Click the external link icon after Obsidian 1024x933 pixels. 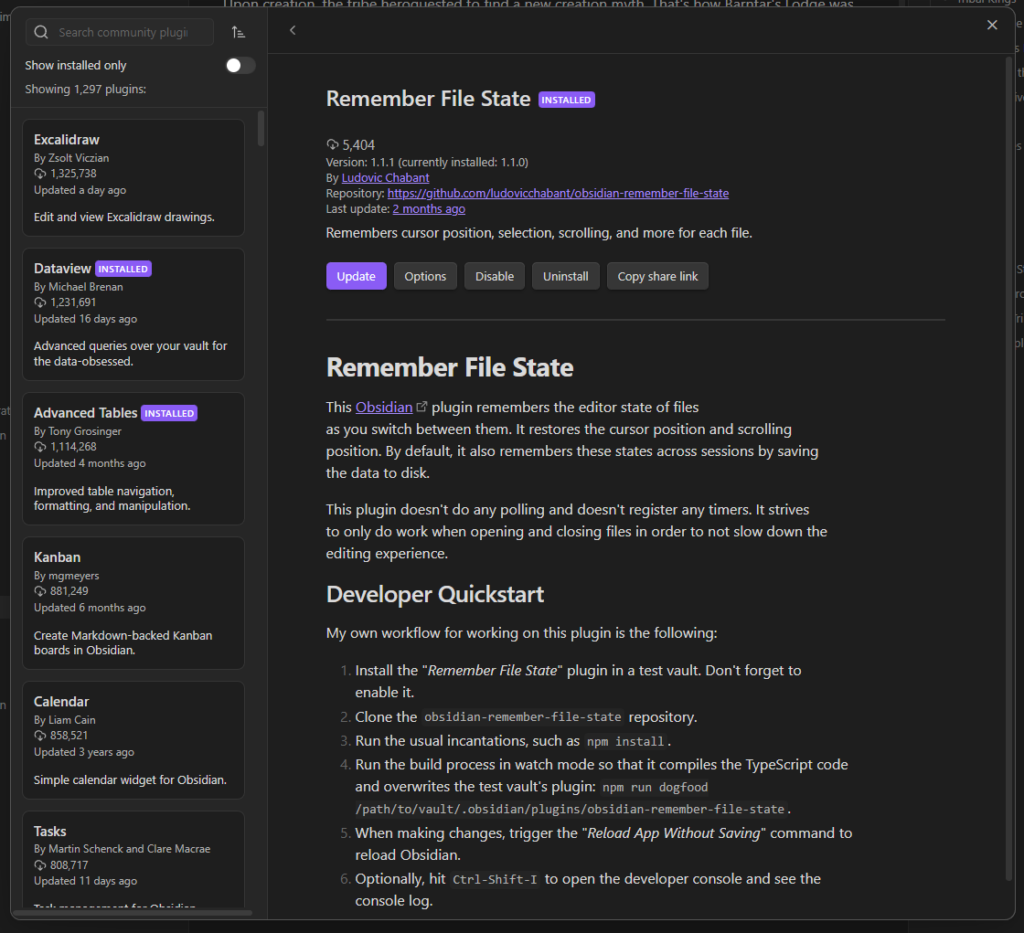pyautogui.click(x=422, y=407)
